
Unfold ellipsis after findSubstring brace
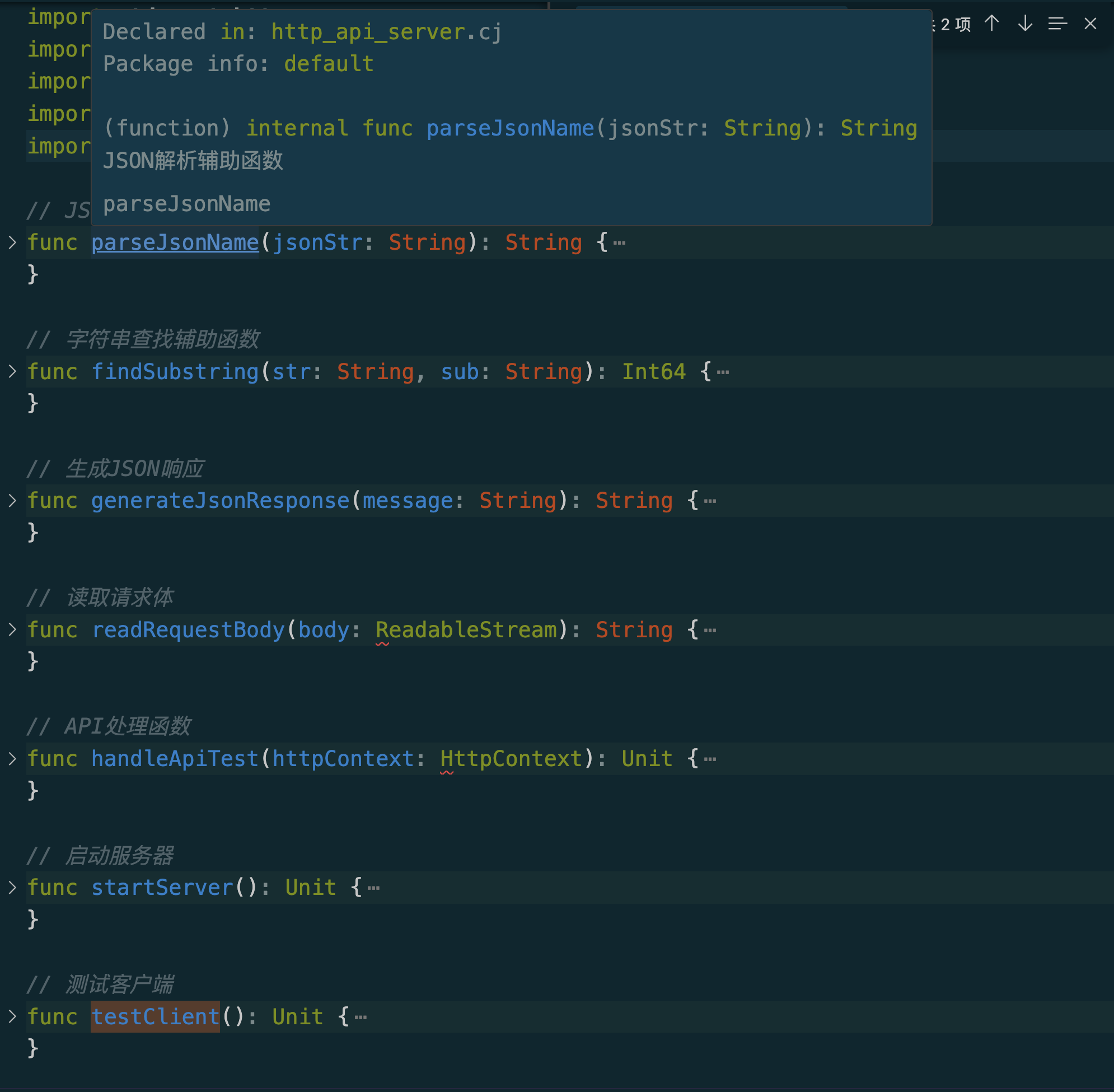(723, 372)
